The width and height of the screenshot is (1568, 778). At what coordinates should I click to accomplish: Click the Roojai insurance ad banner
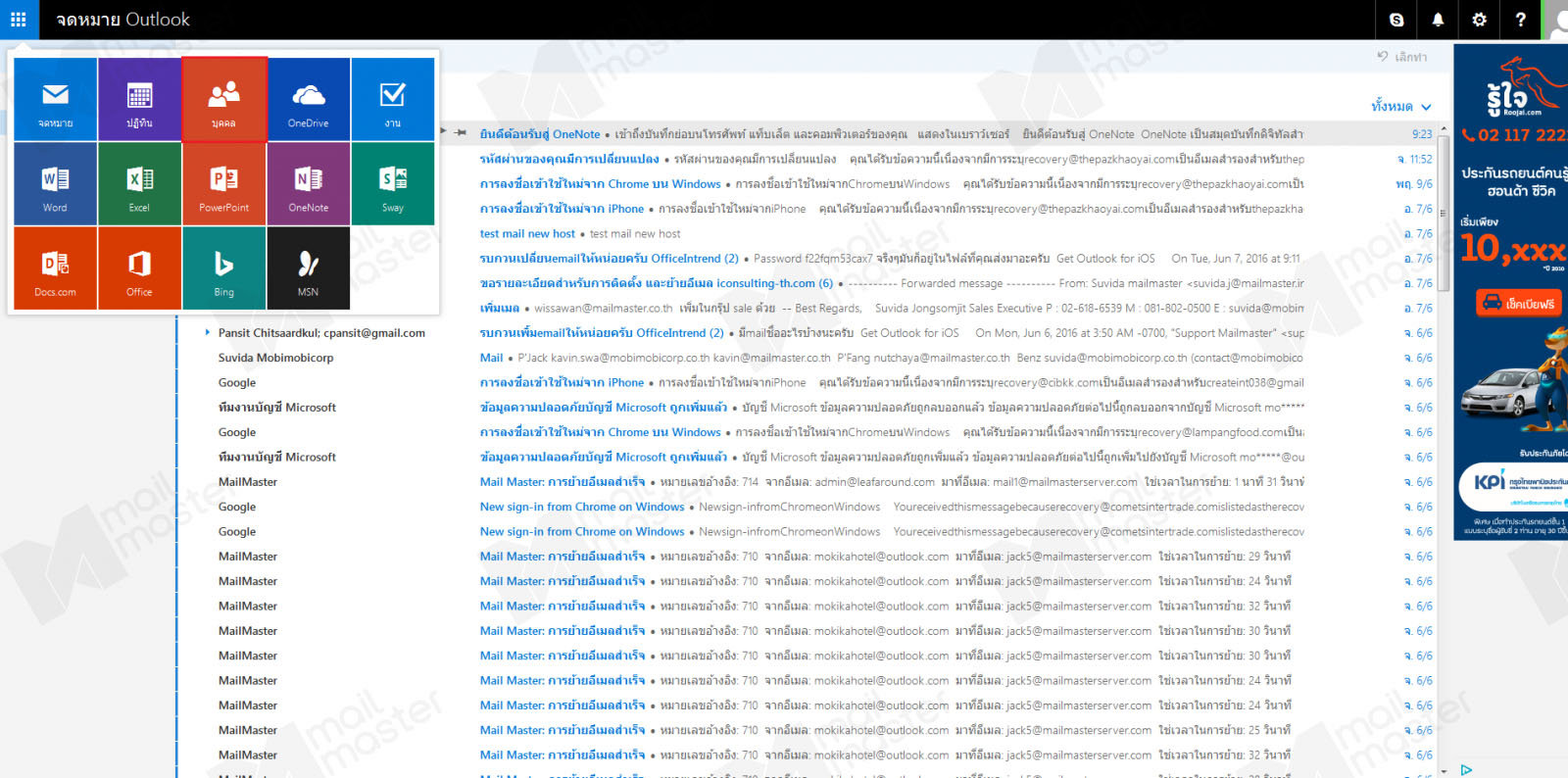point(1510,292)
